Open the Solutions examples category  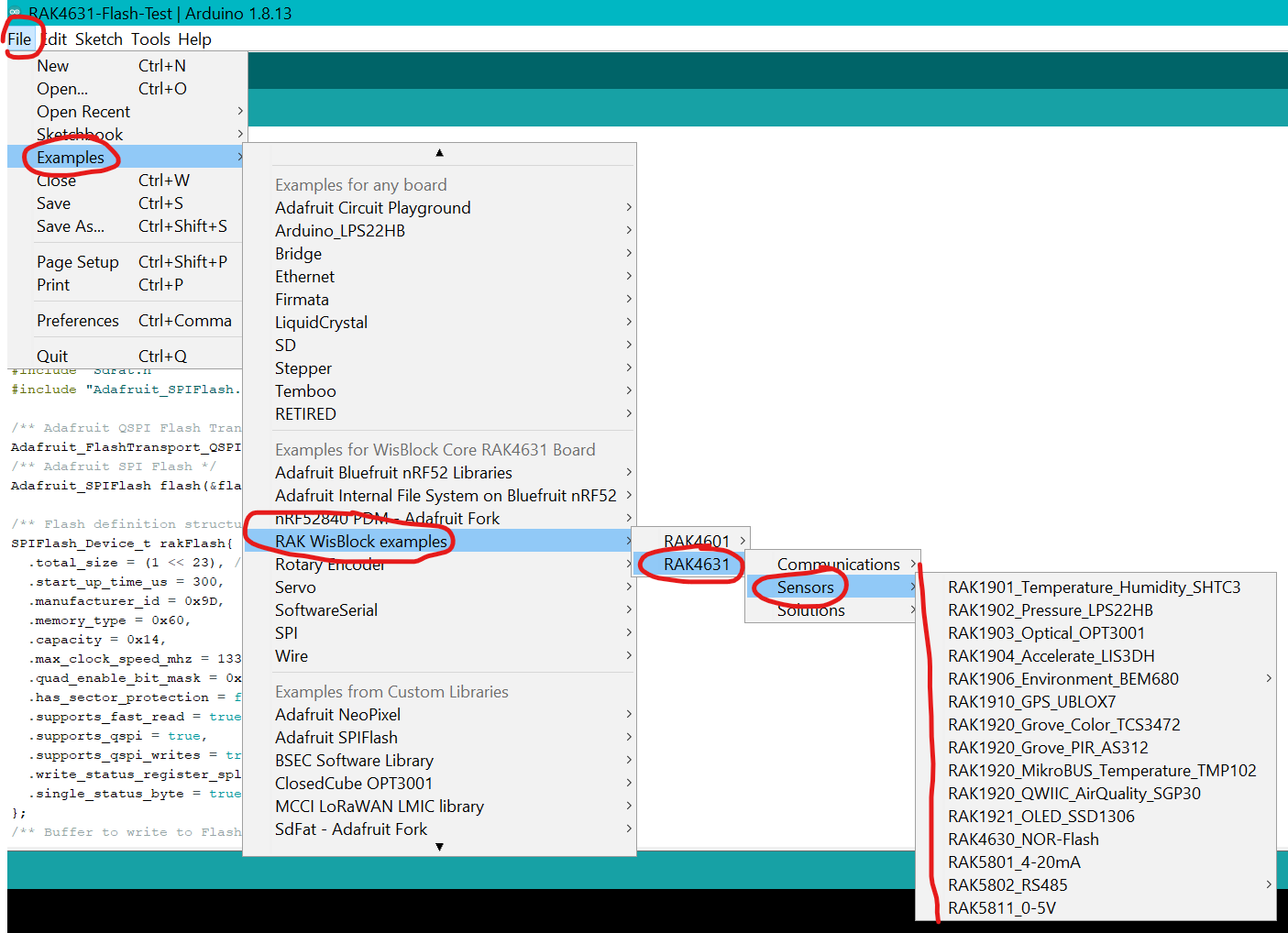pos(833,610)
